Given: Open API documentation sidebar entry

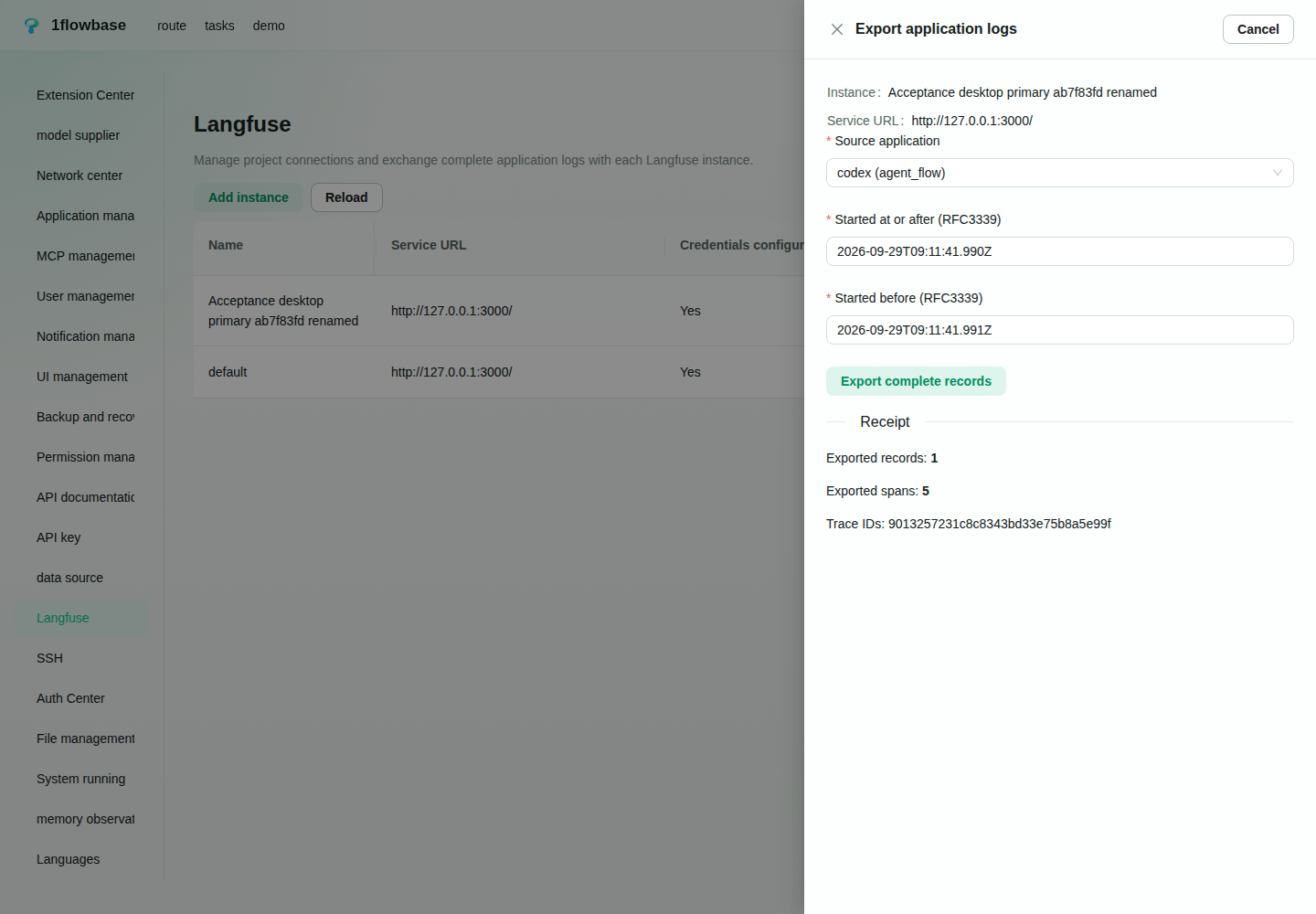Looking at the screenshot, I should (x=82, y=497).
